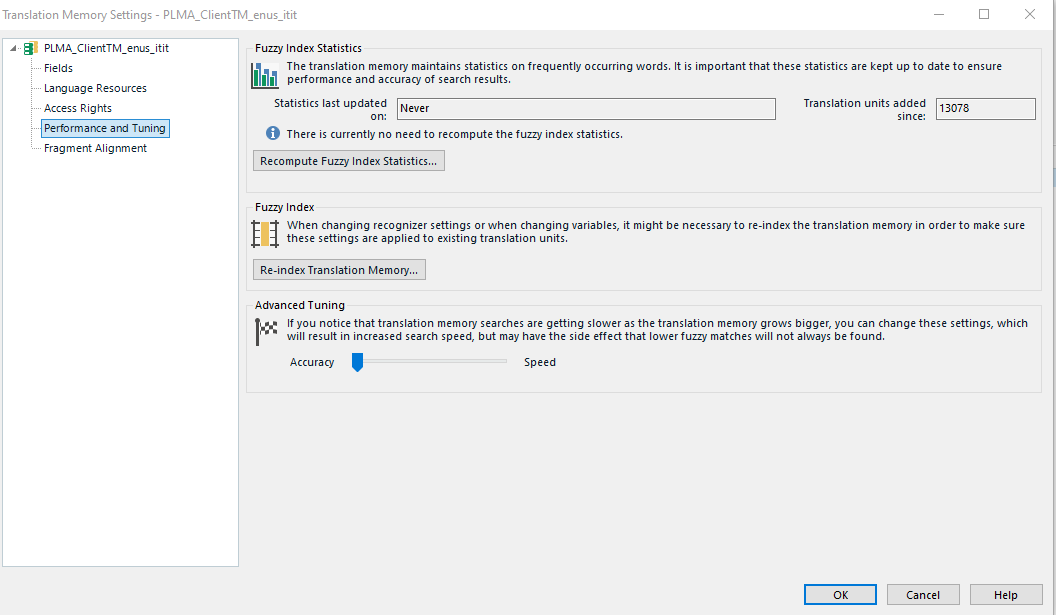Click Re-index Translation Memory button
Screen dimensions: 1056x615
[x=339, y=270]
